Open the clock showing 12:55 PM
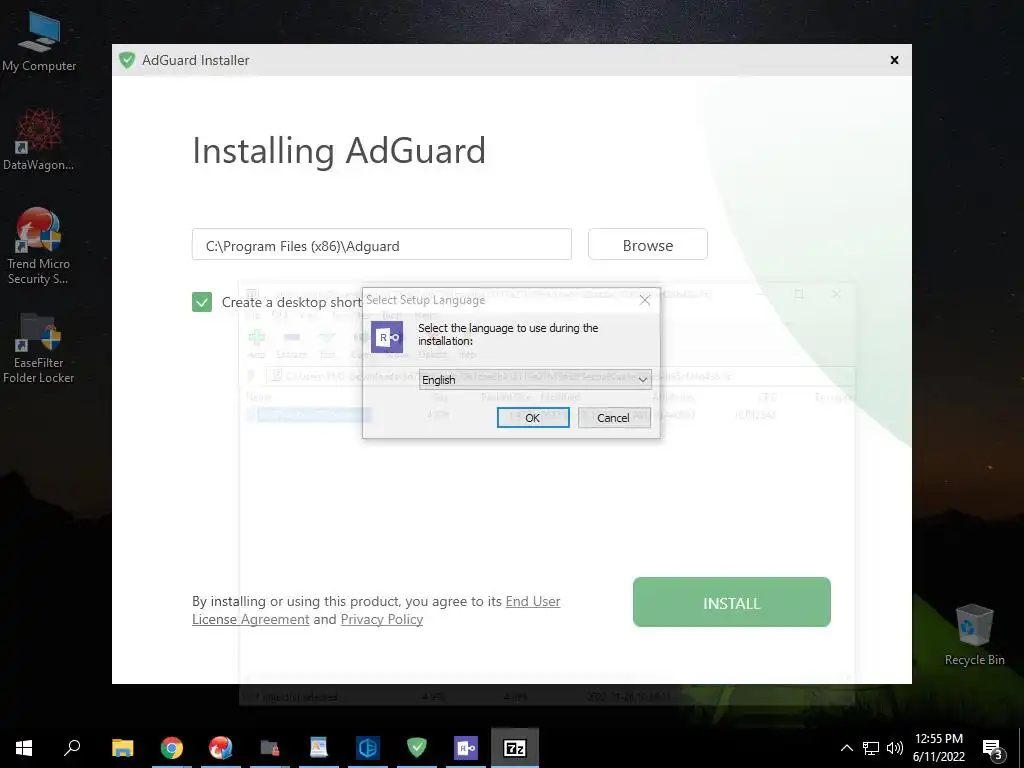Image resolution: width=1024 pixels, height=768 pixels. point(938,748)
